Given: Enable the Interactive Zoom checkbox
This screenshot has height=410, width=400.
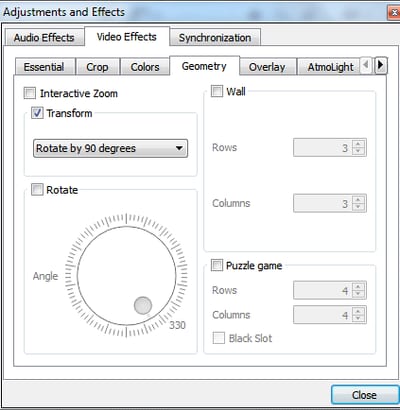Looking at the screenshot, I should [30, 93].
